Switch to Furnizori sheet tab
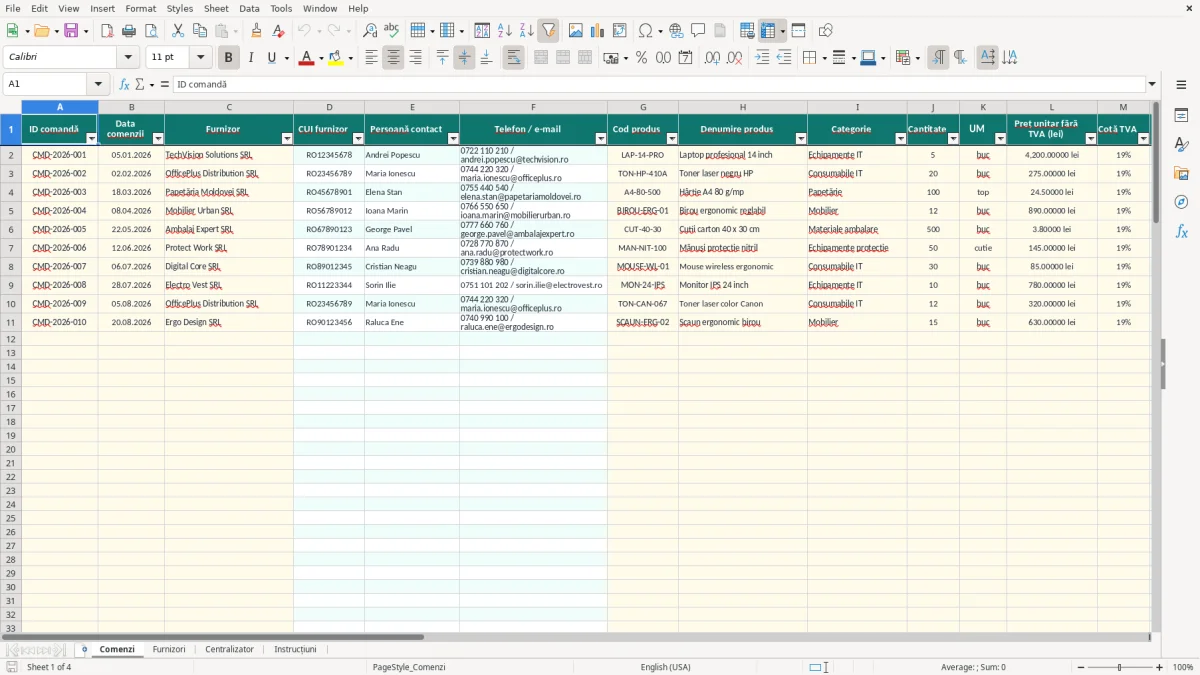The image size is (1200, 675). coord(169,649)
